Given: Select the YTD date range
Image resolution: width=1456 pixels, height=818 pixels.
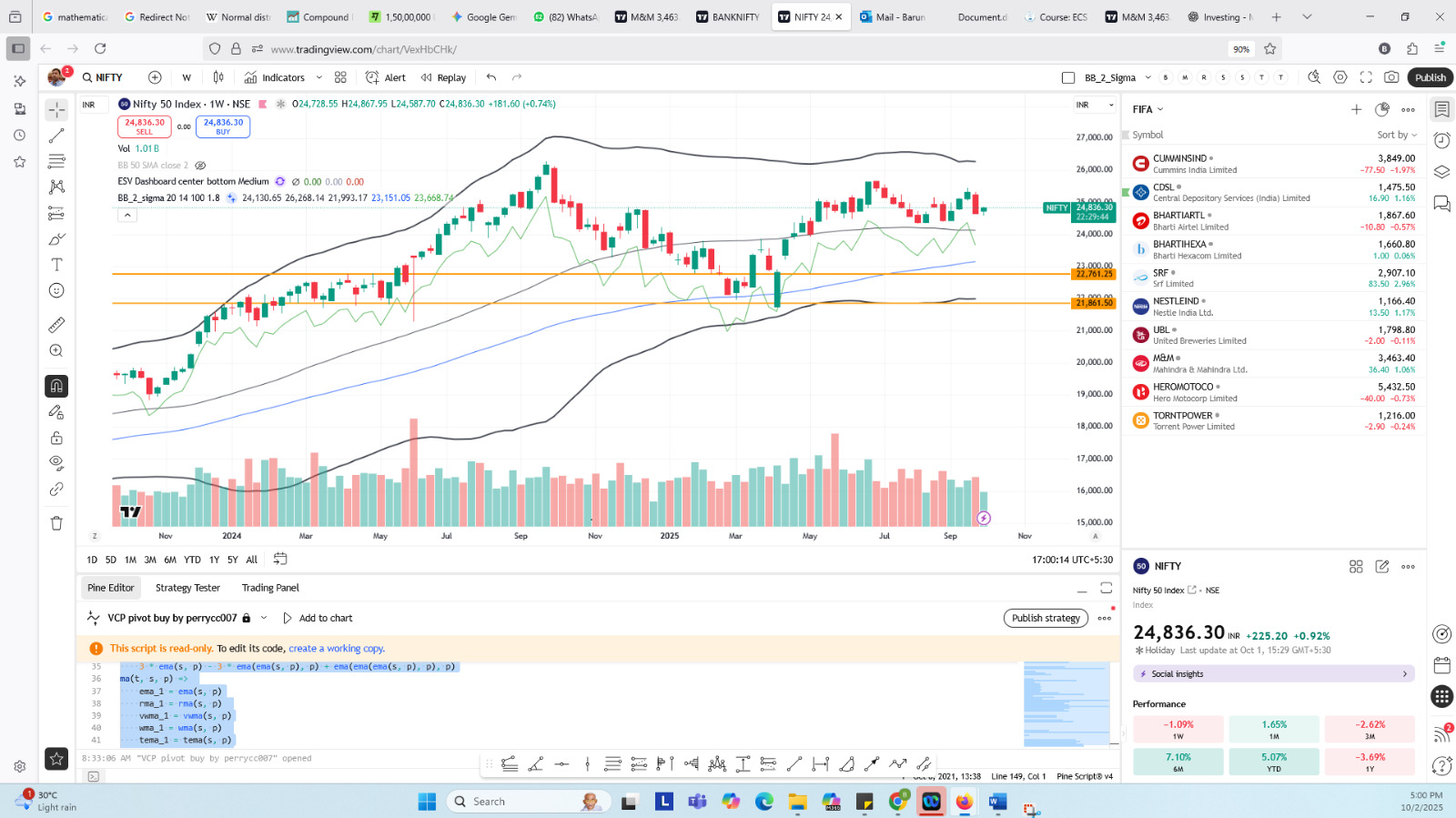Looking at the screenshot, I should click(x=192, y=560).
